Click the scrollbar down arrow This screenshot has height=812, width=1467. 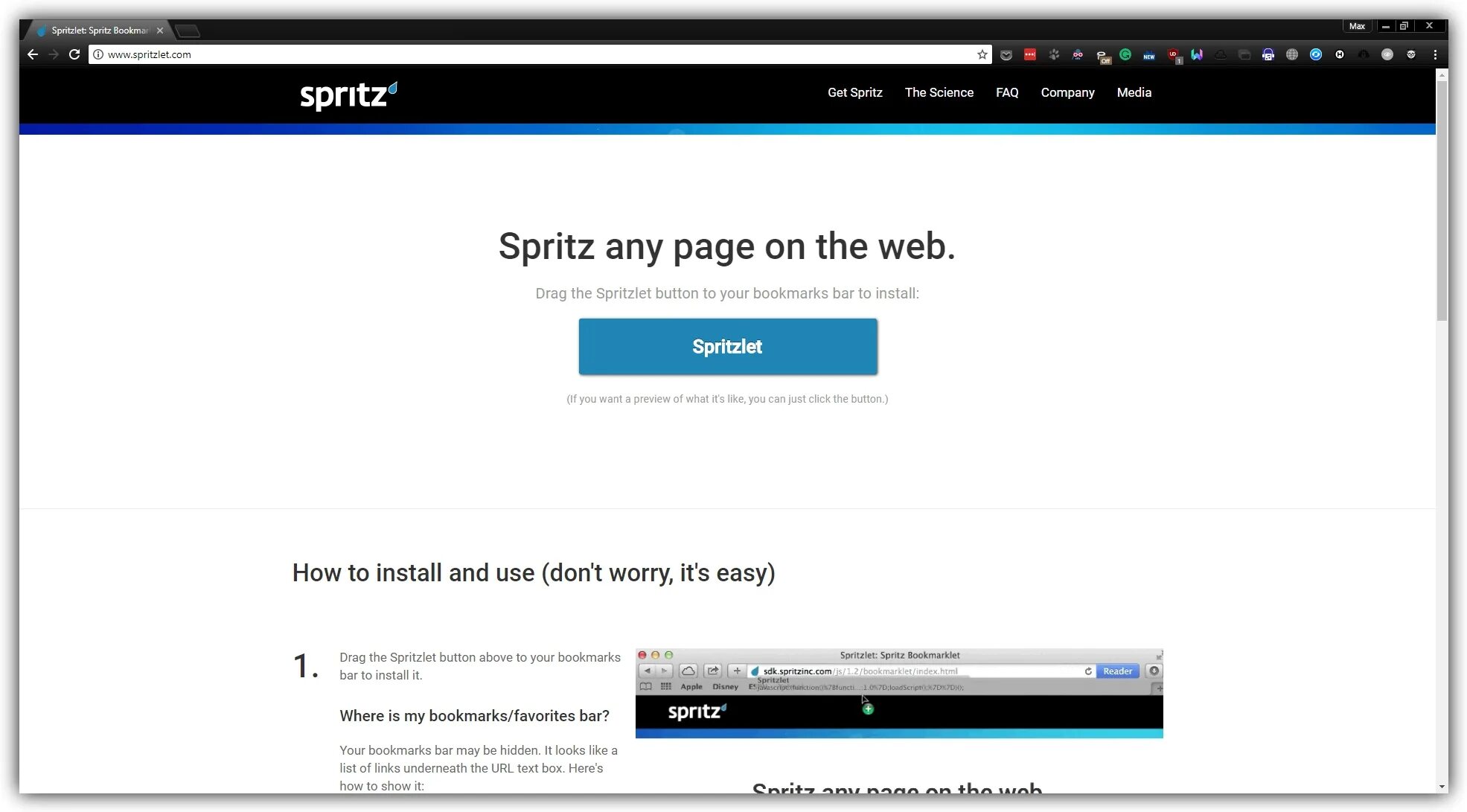point(1442,787)
